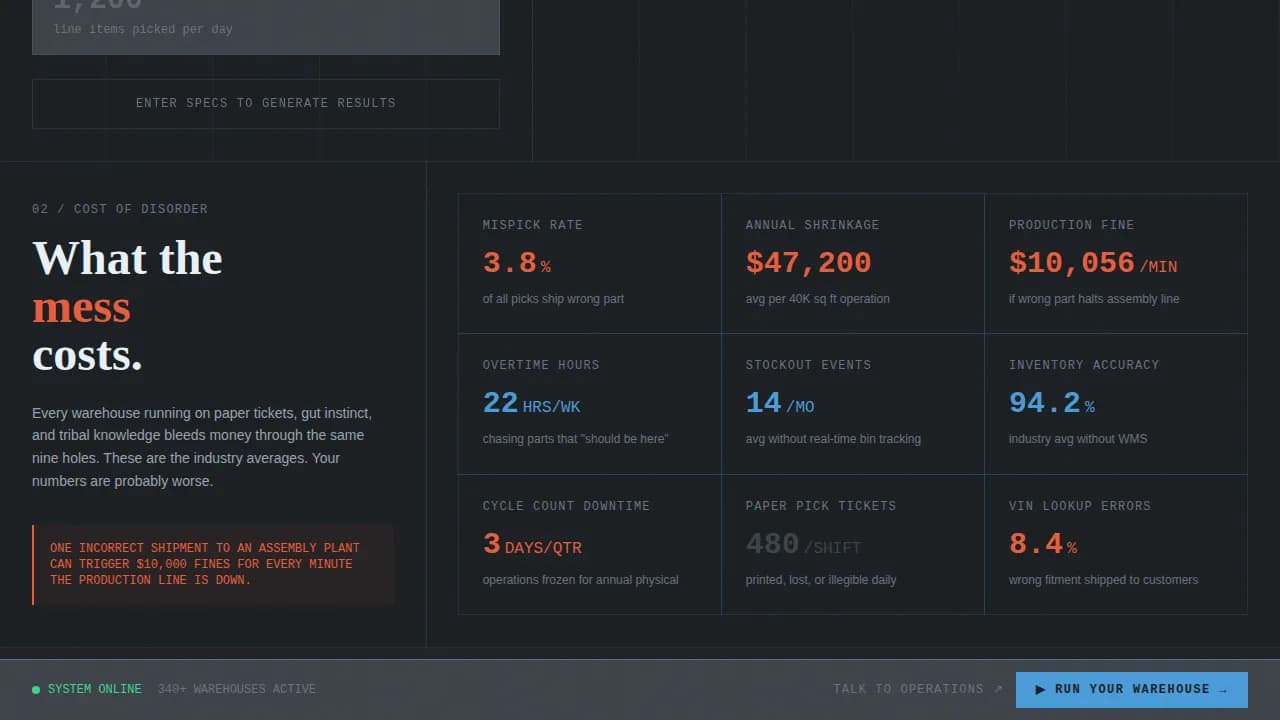Select the System Online status text

[x=95, y=689]
